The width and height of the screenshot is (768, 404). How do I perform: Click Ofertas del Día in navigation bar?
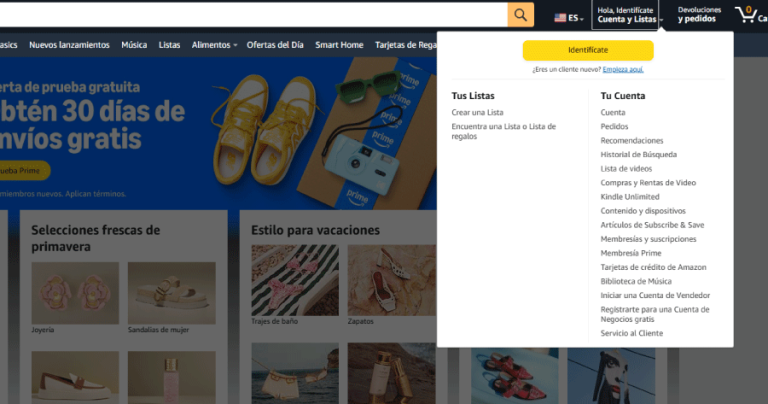275,45
